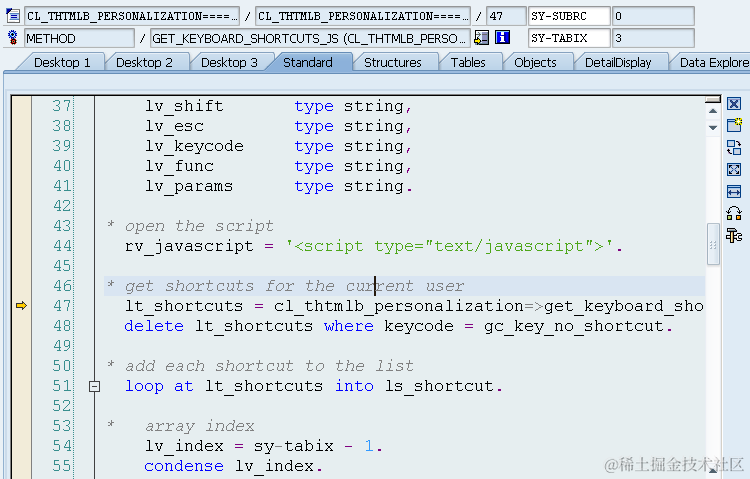Click comment 'array index'
The height and width of the screenshot is (479, 750).
pos(199,426)
